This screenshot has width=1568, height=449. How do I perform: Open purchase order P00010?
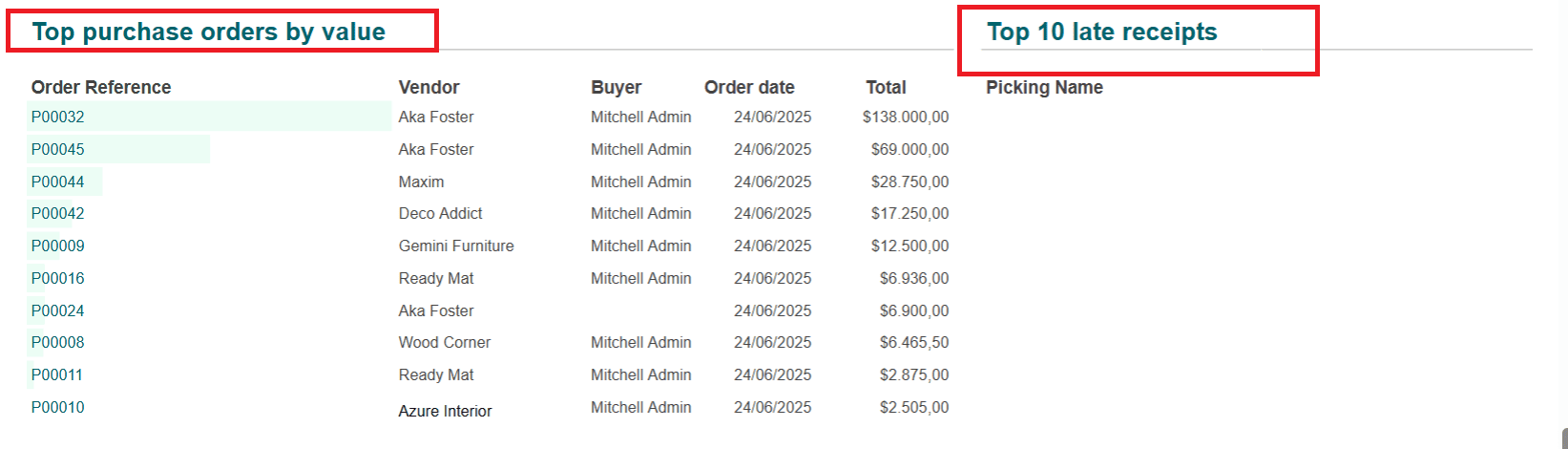58,407
